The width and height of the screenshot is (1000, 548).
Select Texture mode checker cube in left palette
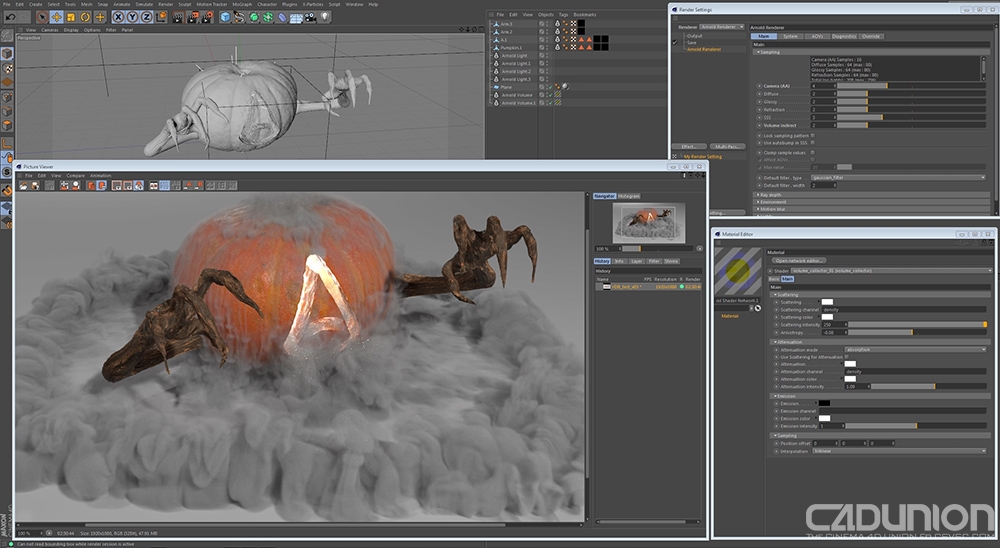[7, 68]
